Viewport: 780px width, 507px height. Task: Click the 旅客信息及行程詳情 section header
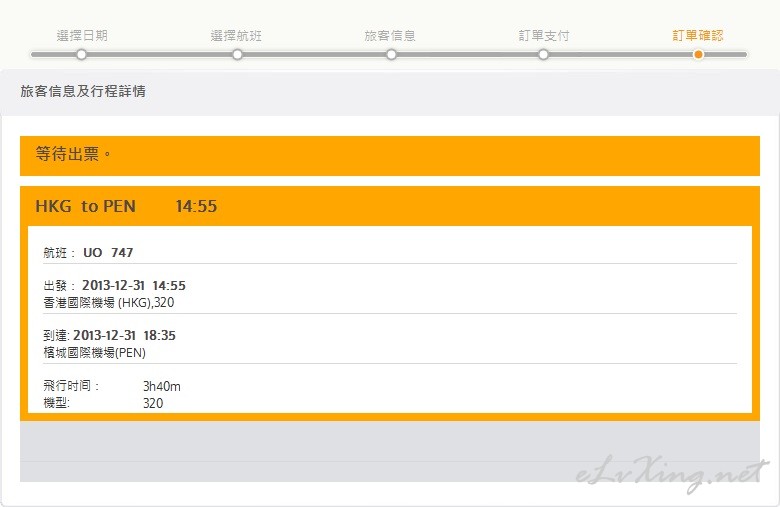[x=83, y=92]
